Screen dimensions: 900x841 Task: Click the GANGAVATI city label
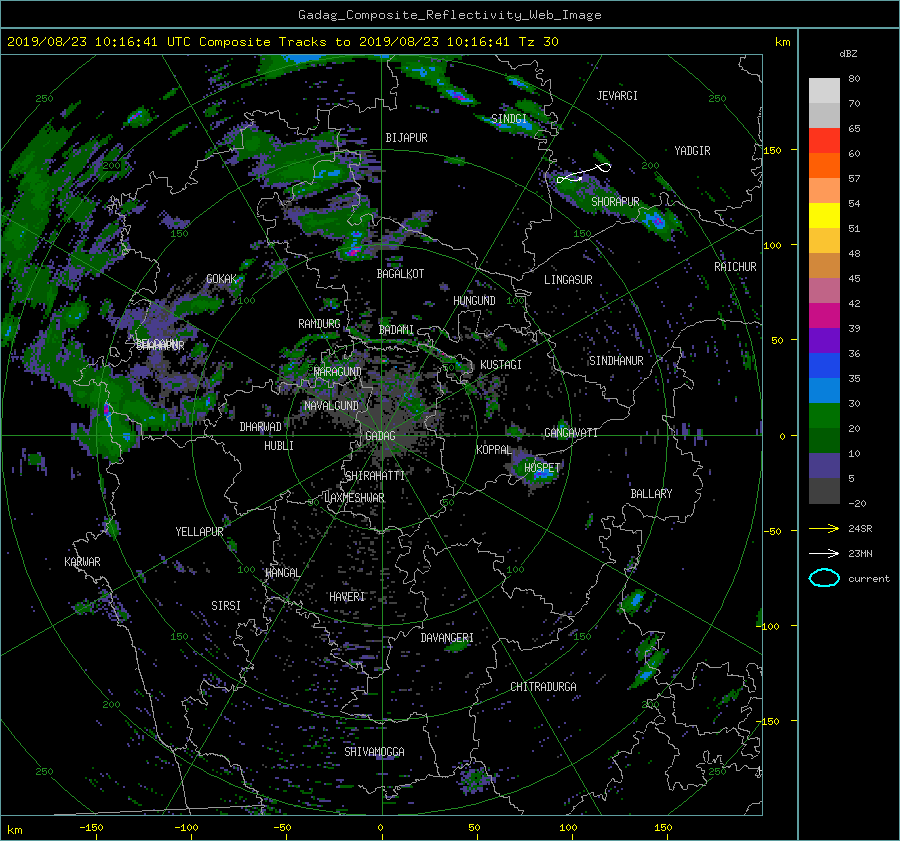(x=571, y=433)
